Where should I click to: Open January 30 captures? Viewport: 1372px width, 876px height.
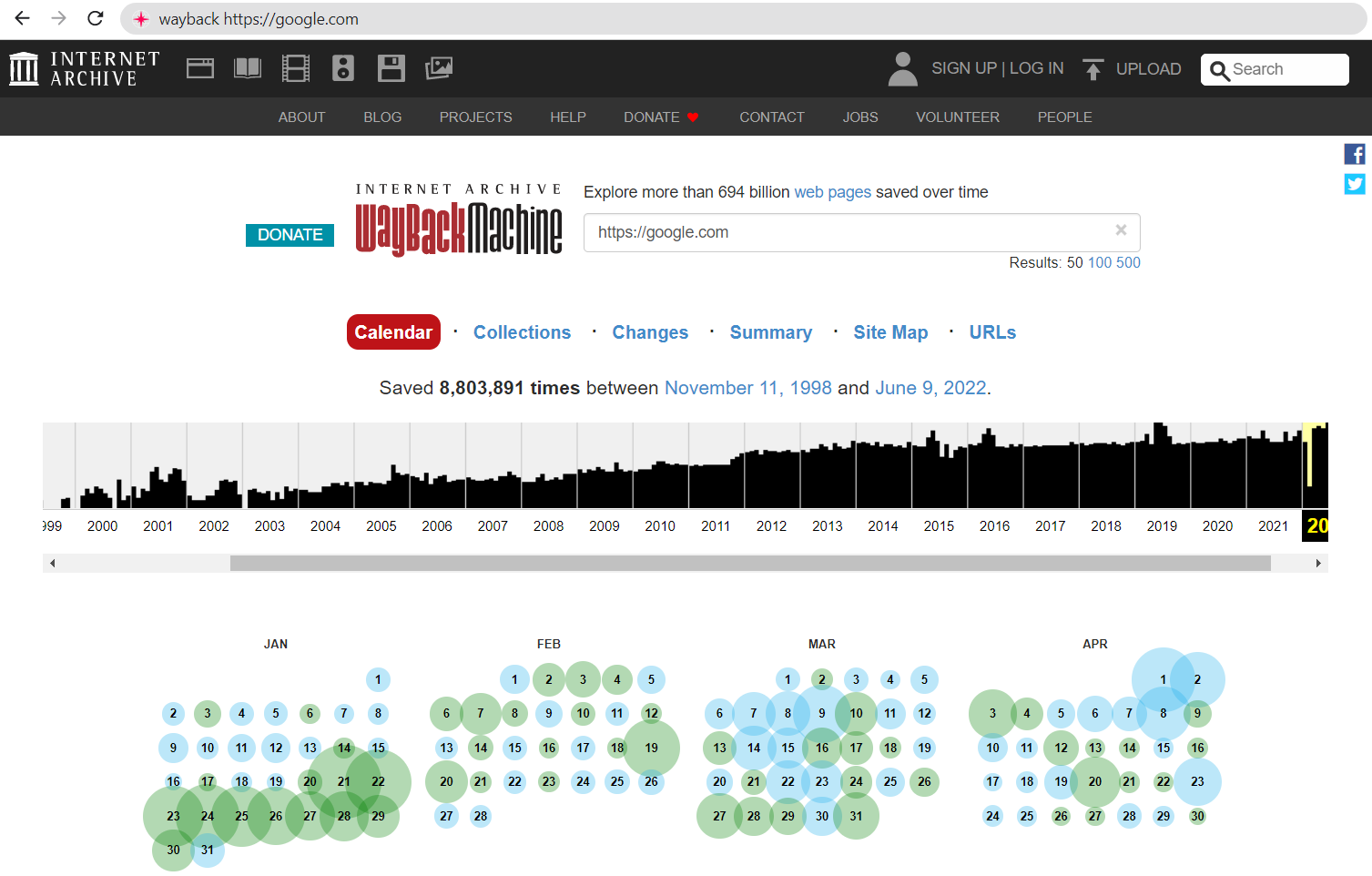(173, 850)
